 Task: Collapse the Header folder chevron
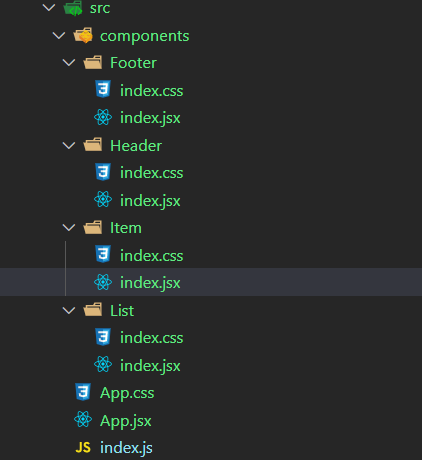tap(69, 145)
